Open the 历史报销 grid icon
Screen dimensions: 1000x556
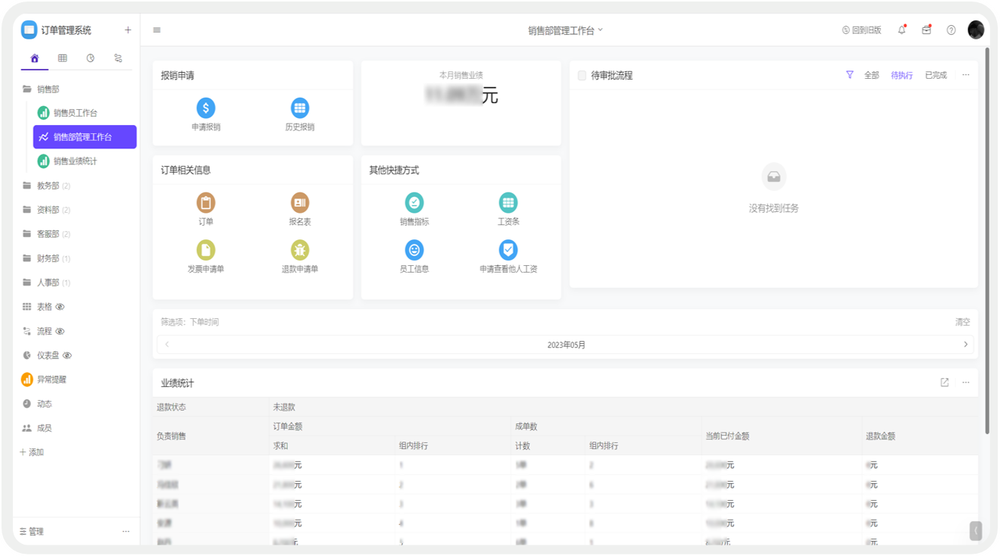coord(299,108)
